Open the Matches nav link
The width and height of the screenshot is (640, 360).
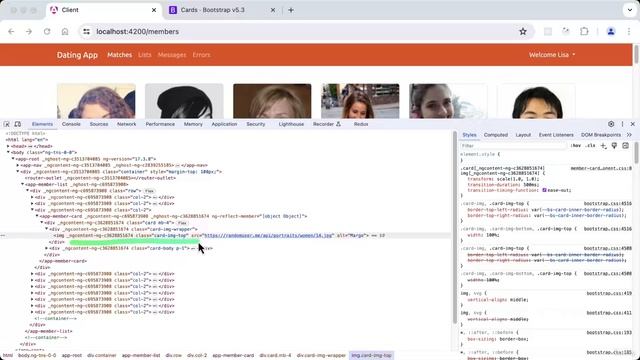click(x=120, y=55)
